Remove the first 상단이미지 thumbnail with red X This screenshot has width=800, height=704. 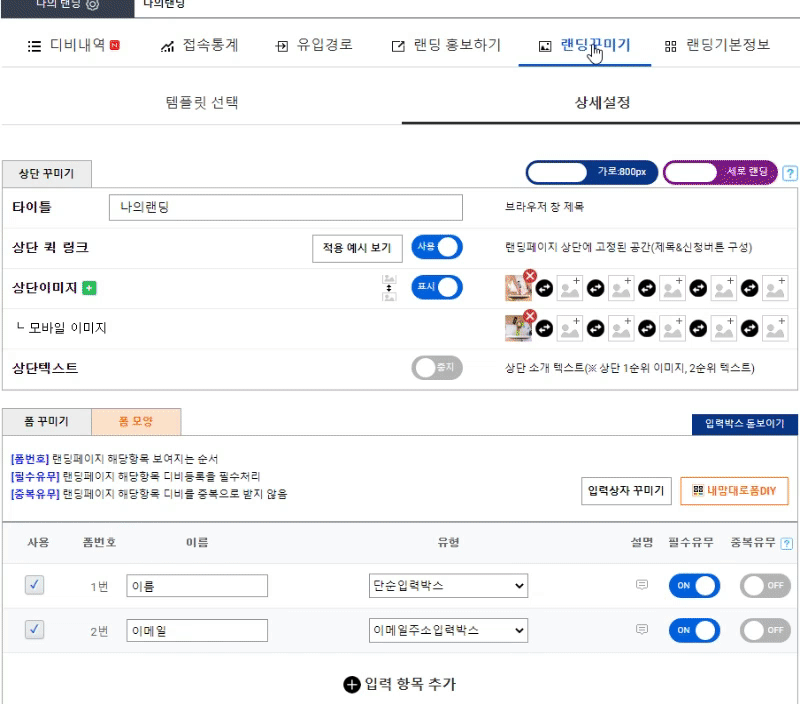coord(530,277)
